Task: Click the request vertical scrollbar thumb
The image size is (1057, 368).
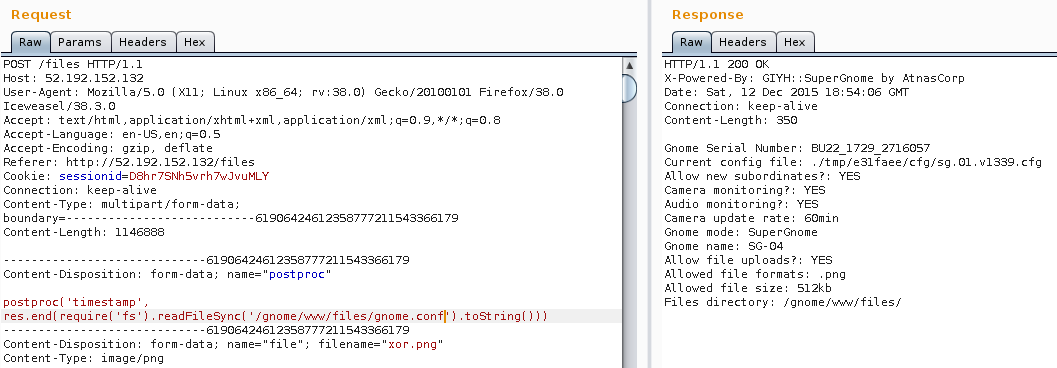Action: 630,88
